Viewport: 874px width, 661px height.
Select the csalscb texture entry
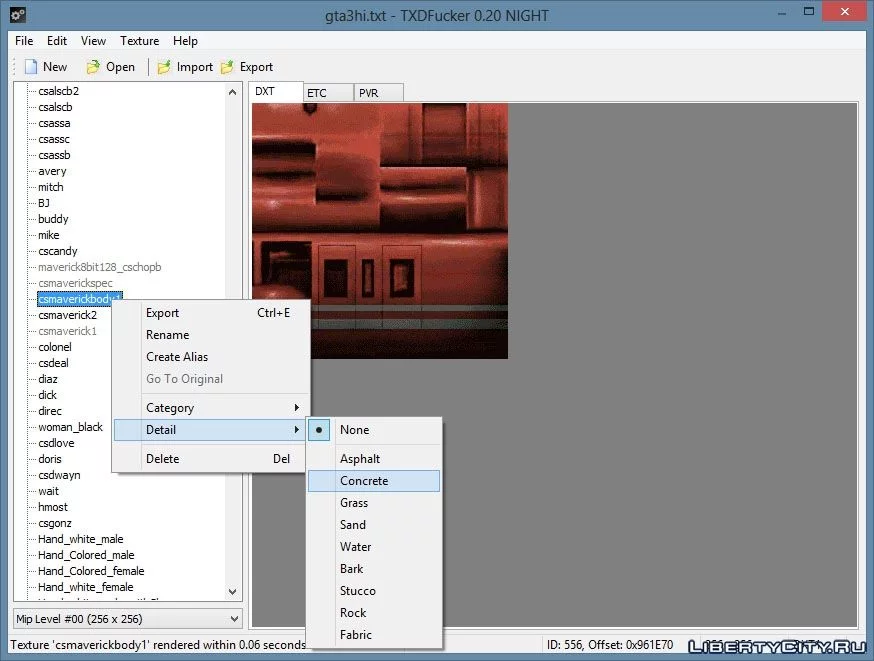click(x=55, y=107)
